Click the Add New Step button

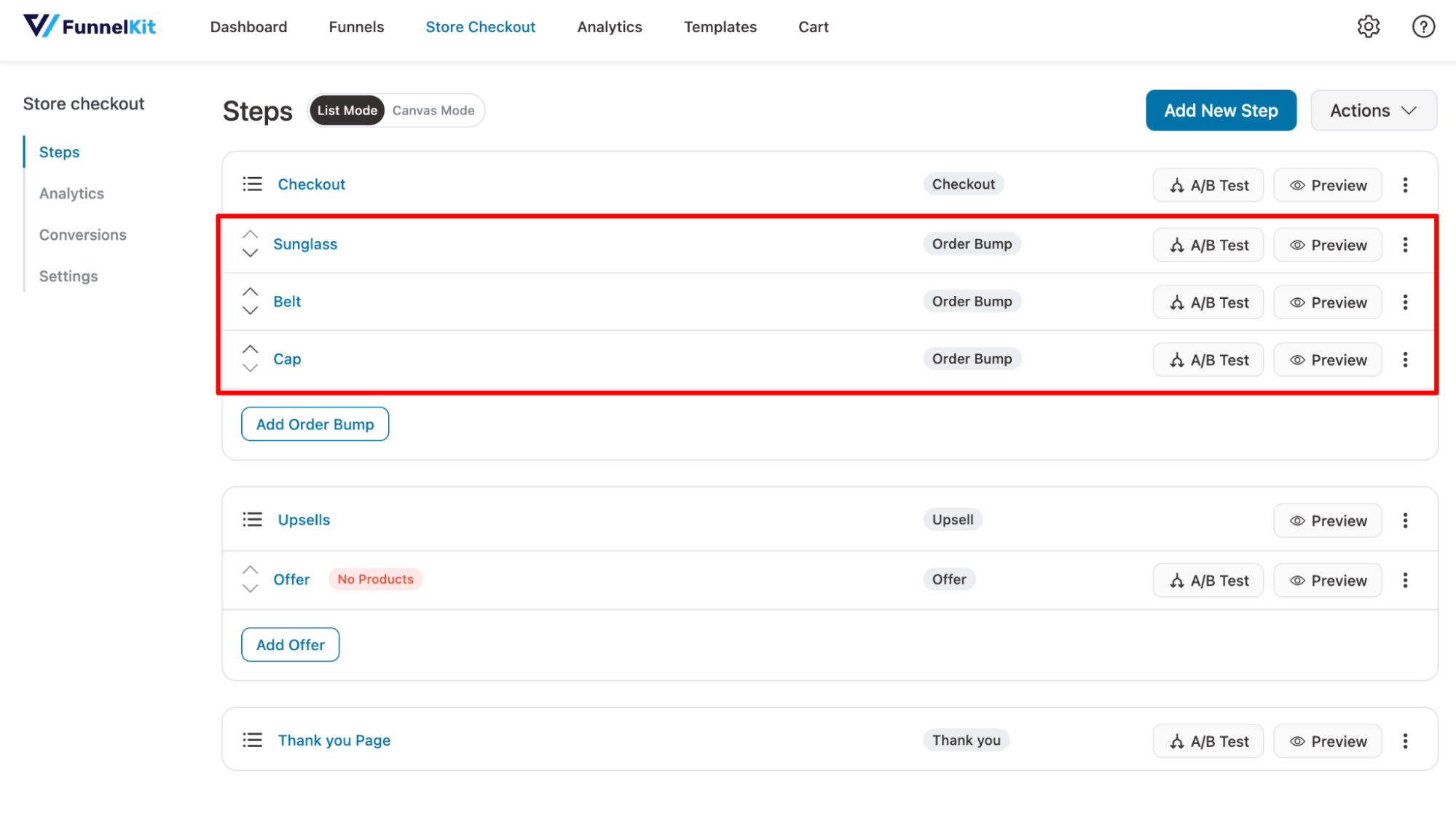point(1221,111)
